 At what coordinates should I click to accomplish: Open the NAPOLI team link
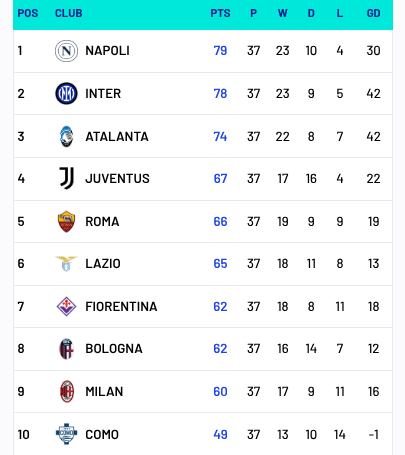107,51
